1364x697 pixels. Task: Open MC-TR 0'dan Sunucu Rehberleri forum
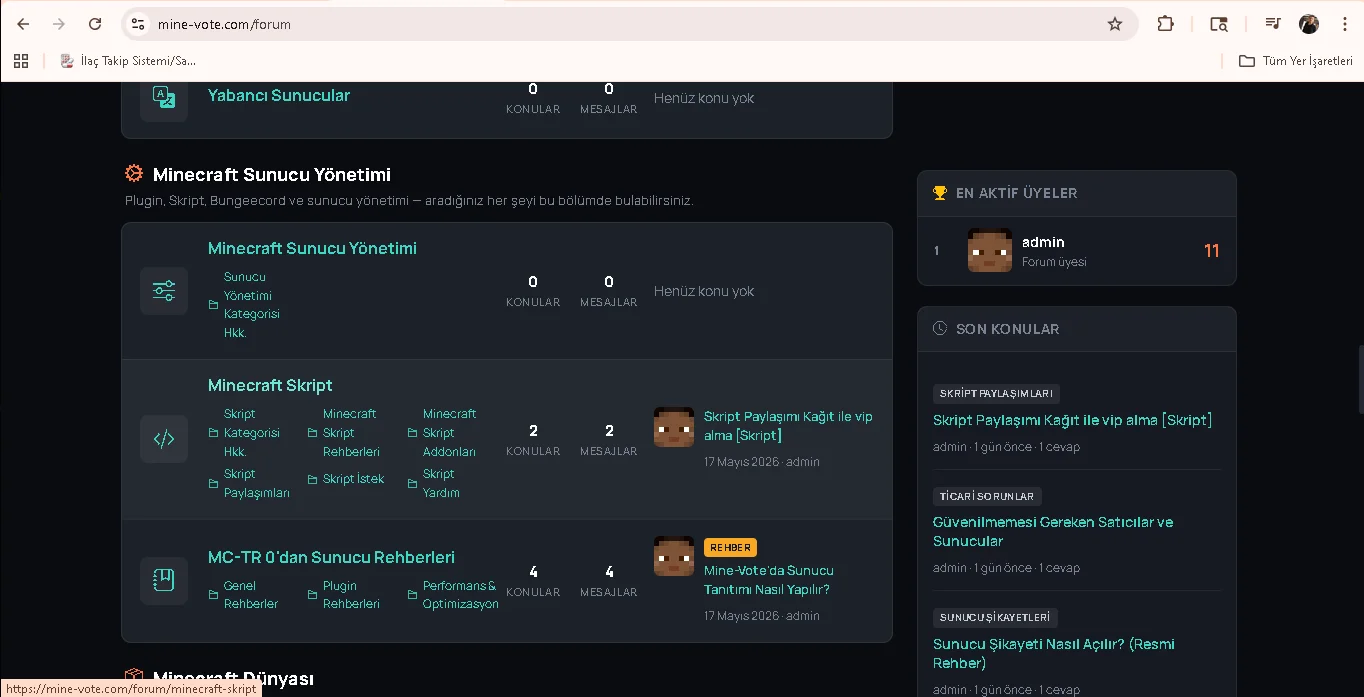(x=331, y=557)
